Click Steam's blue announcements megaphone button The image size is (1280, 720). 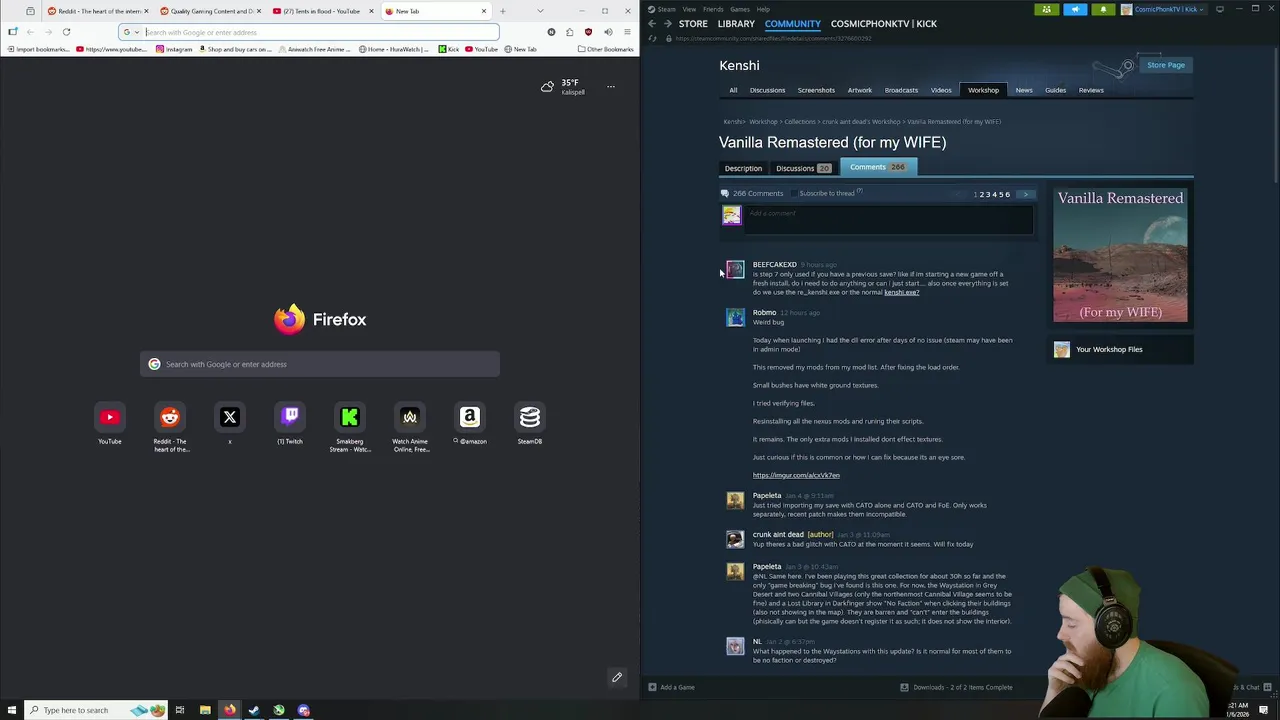tap(1075, 9)
